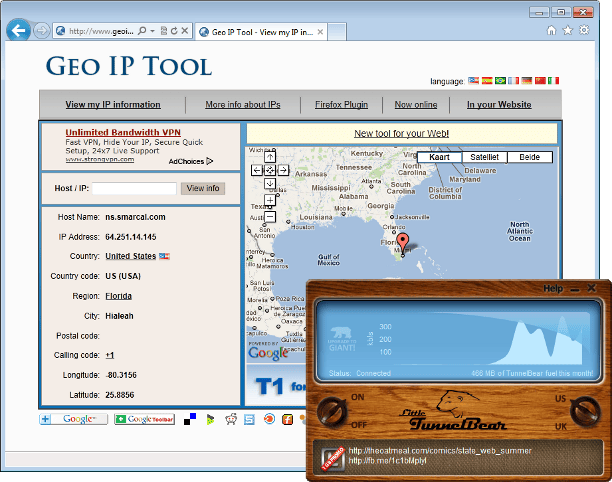
Task: Open theoatmeal.com link in TunnelBear
Action: point(440,451)
